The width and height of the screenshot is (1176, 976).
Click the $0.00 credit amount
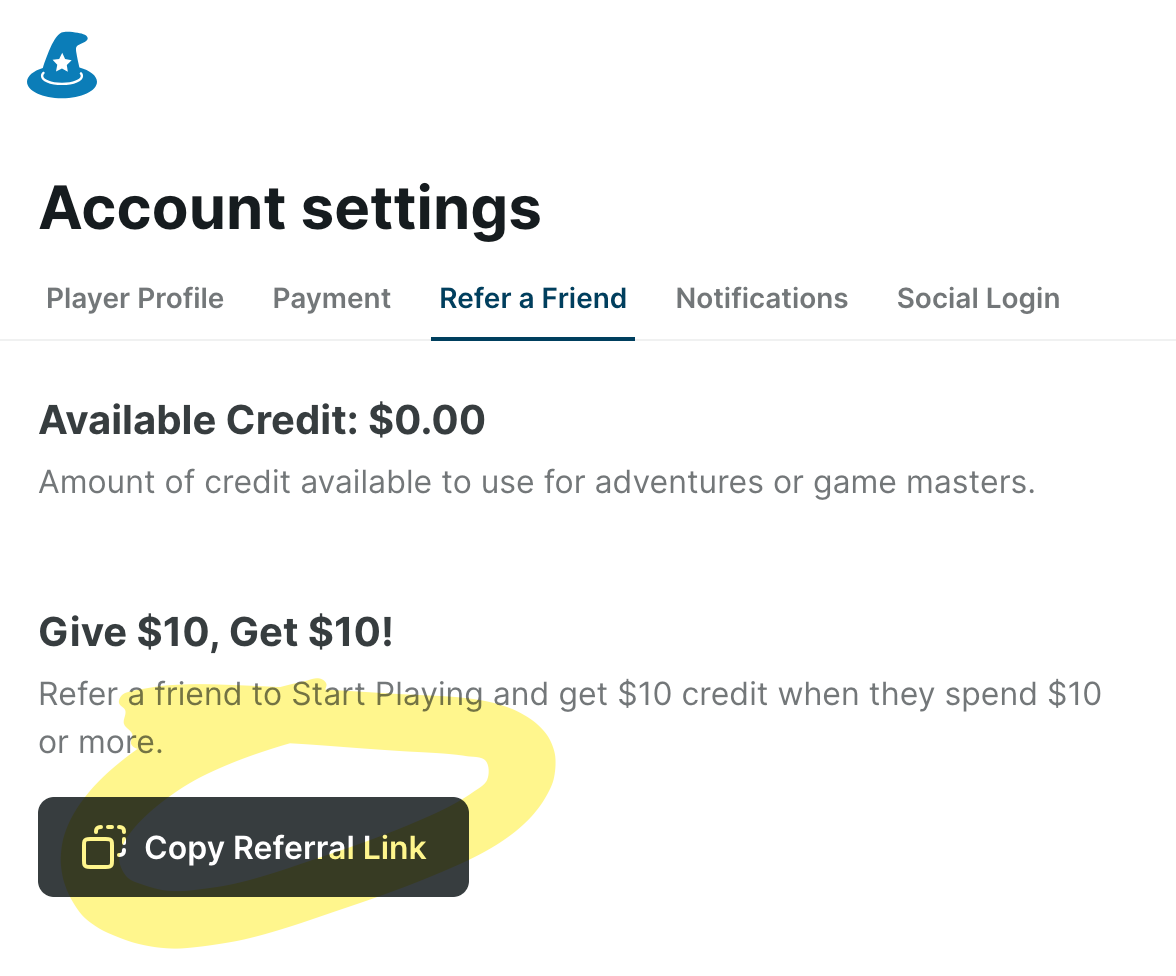point(427,421)
